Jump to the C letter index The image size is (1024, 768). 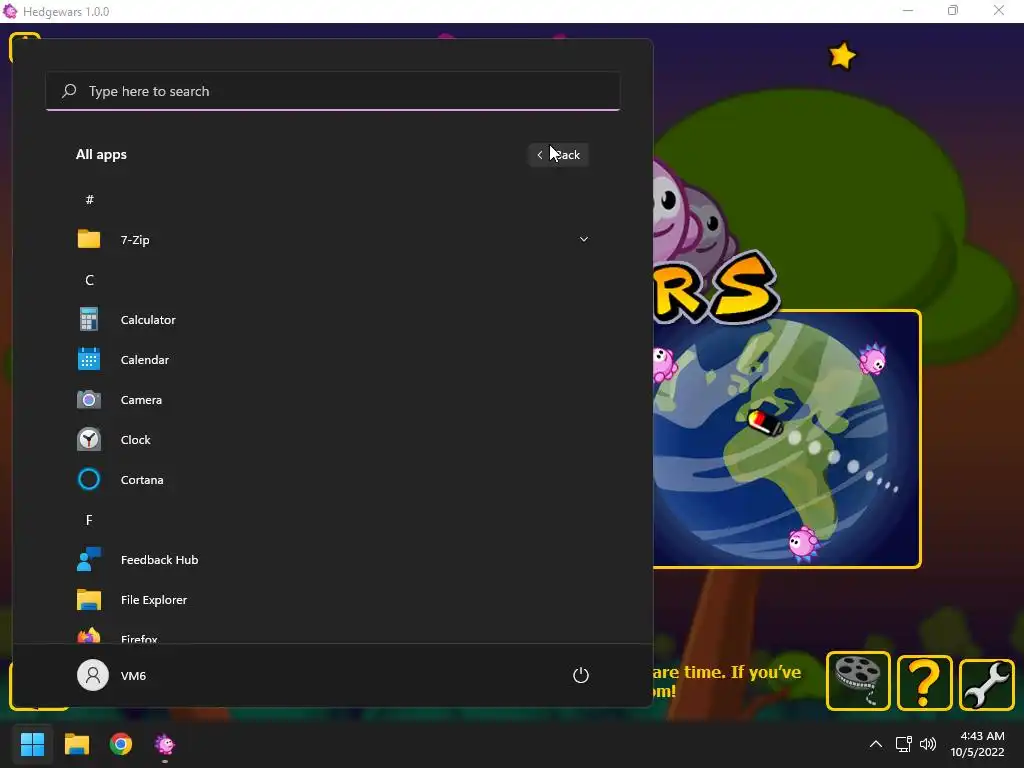coord(89,280)
